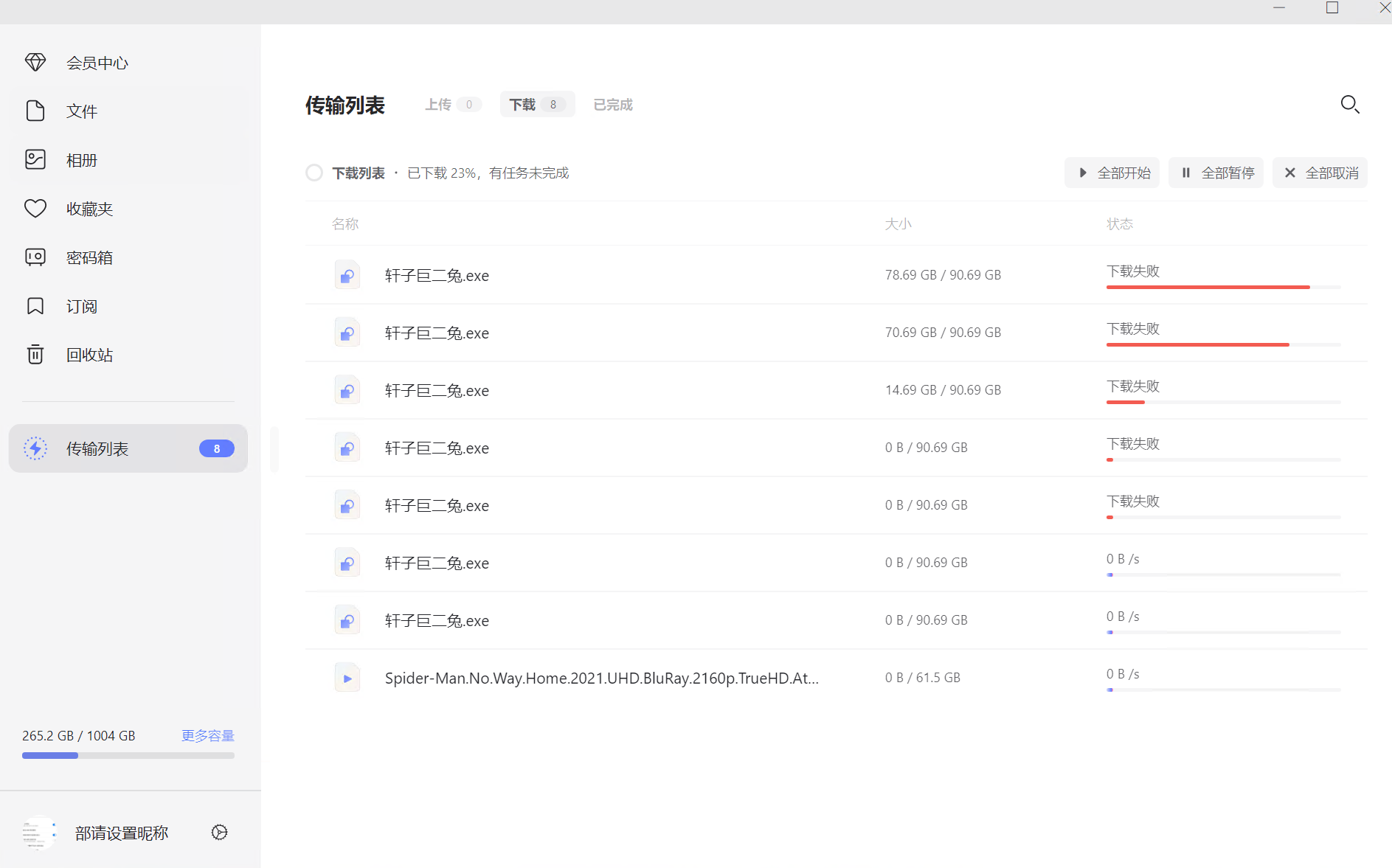Screen dimensions: 1392x868
Task: Click the trash icon for 回收站
Action: (35, 355)
